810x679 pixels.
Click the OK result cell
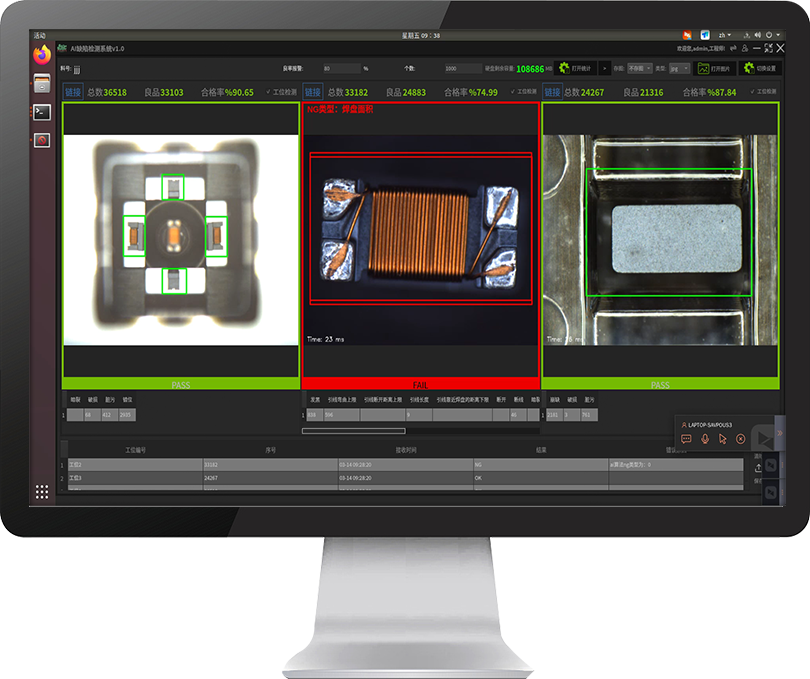tap(540, 478)
